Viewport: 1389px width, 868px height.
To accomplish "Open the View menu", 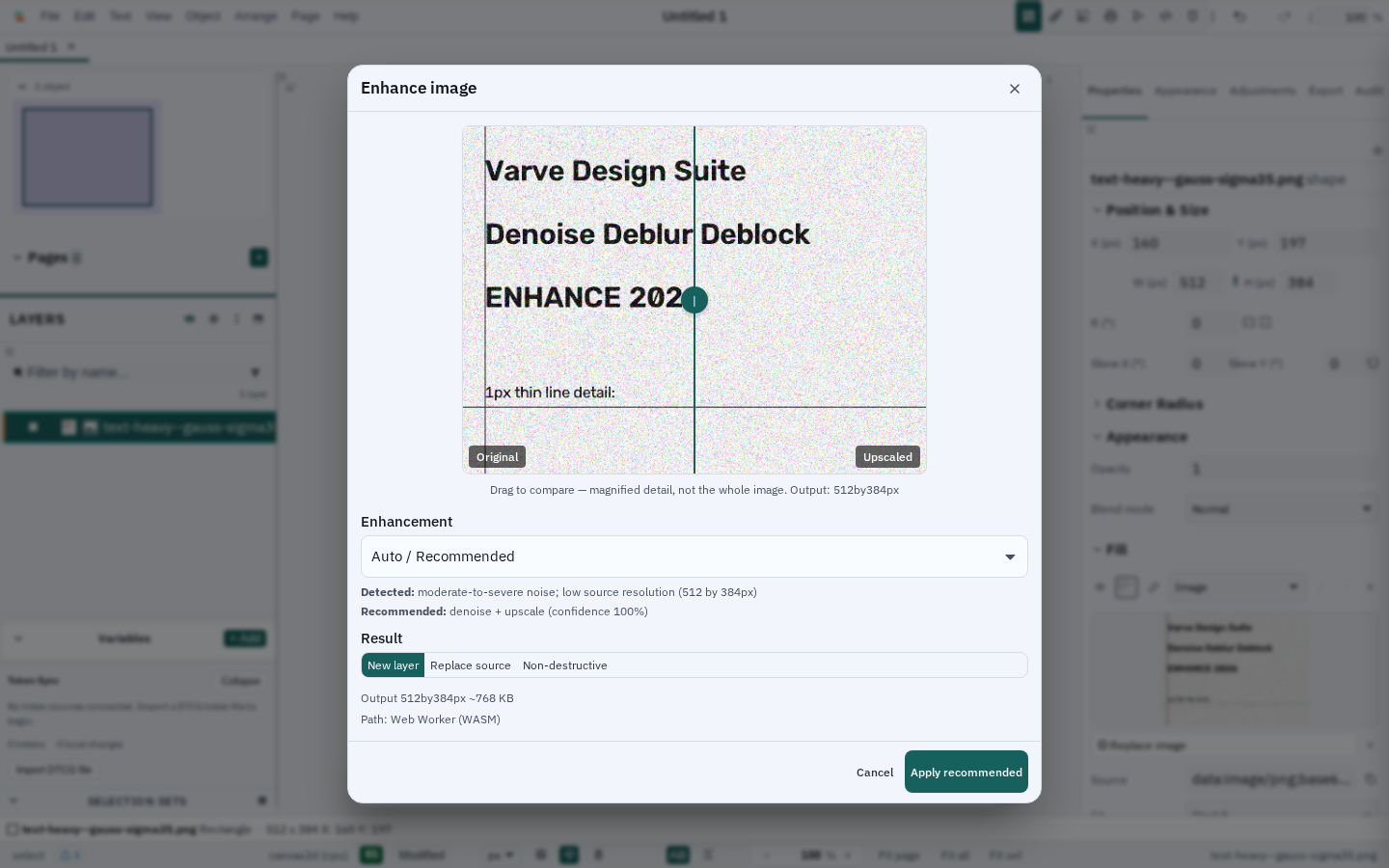I will (x=158, y=16).
